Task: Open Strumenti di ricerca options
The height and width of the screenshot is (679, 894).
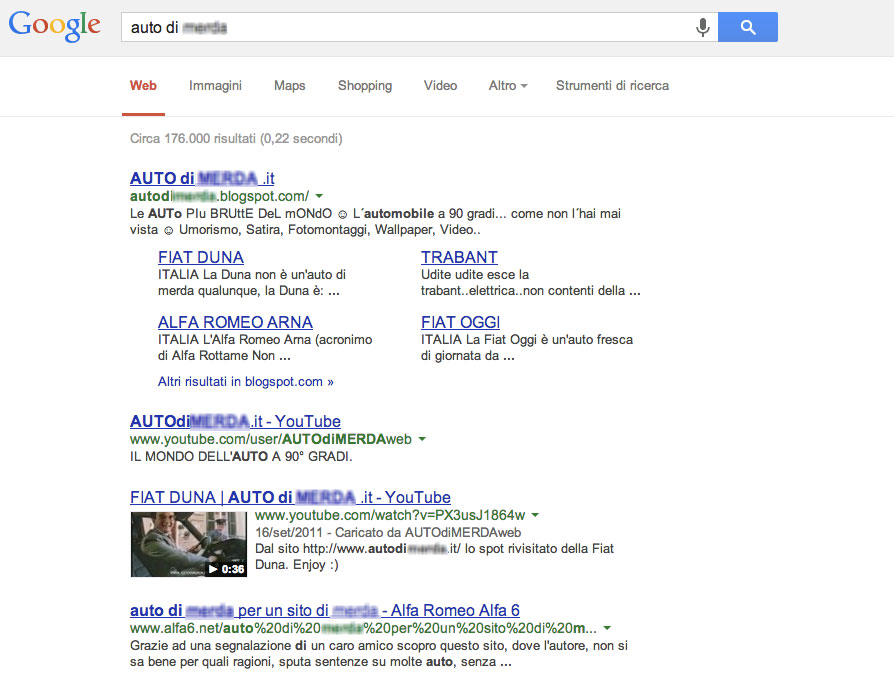Action: (x=612, y=86)
